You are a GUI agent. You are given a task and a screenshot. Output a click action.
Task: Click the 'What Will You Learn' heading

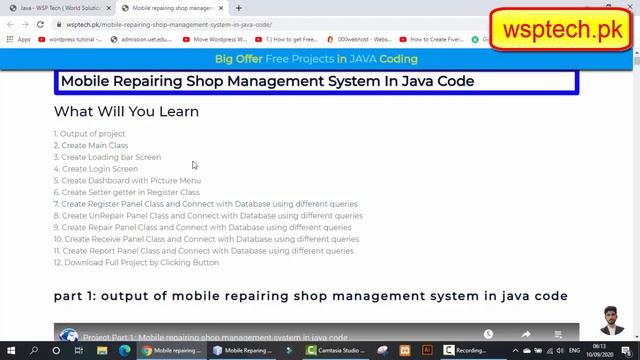coord(127,111)
